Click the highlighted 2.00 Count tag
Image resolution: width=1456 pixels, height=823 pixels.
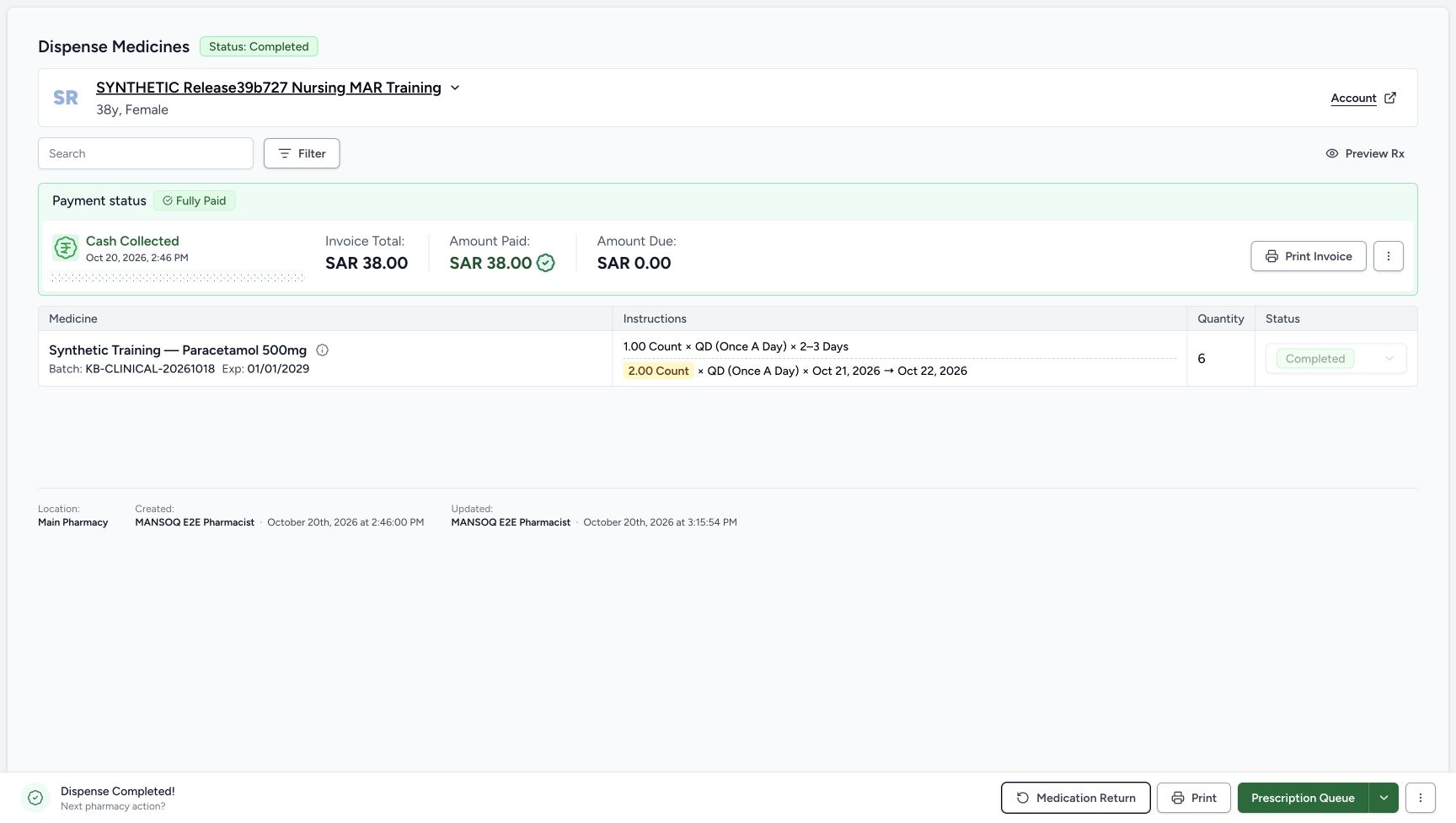(x=658, y=371)
